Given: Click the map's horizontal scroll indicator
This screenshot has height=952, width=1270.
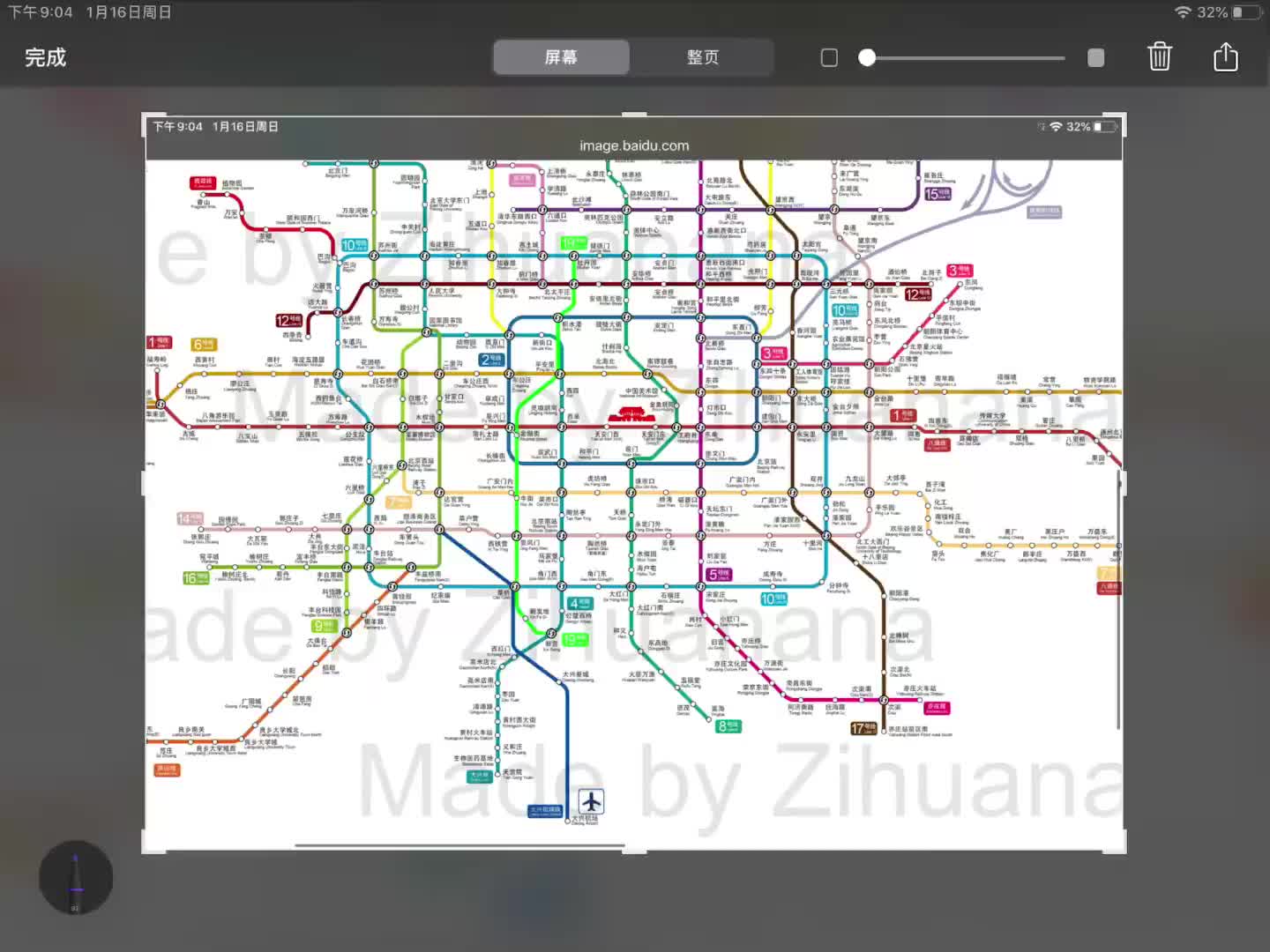Looking at the screenshot, I should coord(459,845).
